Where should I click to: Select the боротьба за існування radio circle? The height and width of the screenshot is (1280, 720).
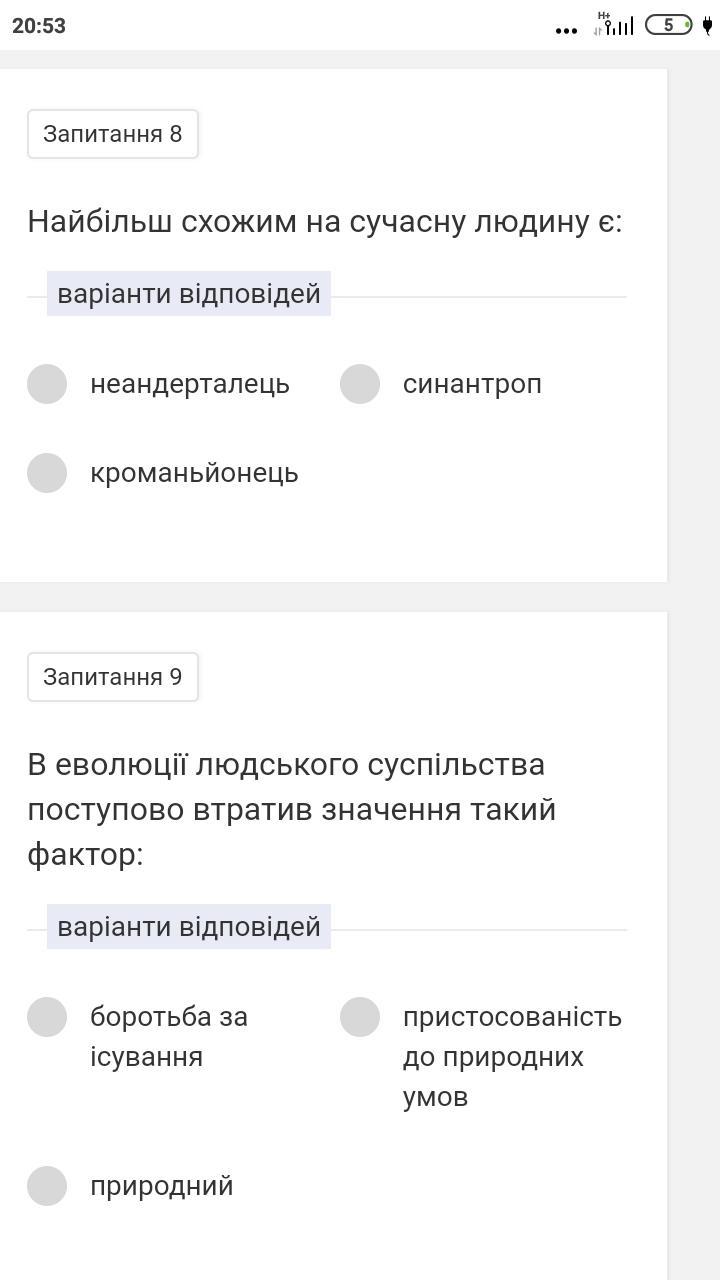click(x=47, y=1017)
